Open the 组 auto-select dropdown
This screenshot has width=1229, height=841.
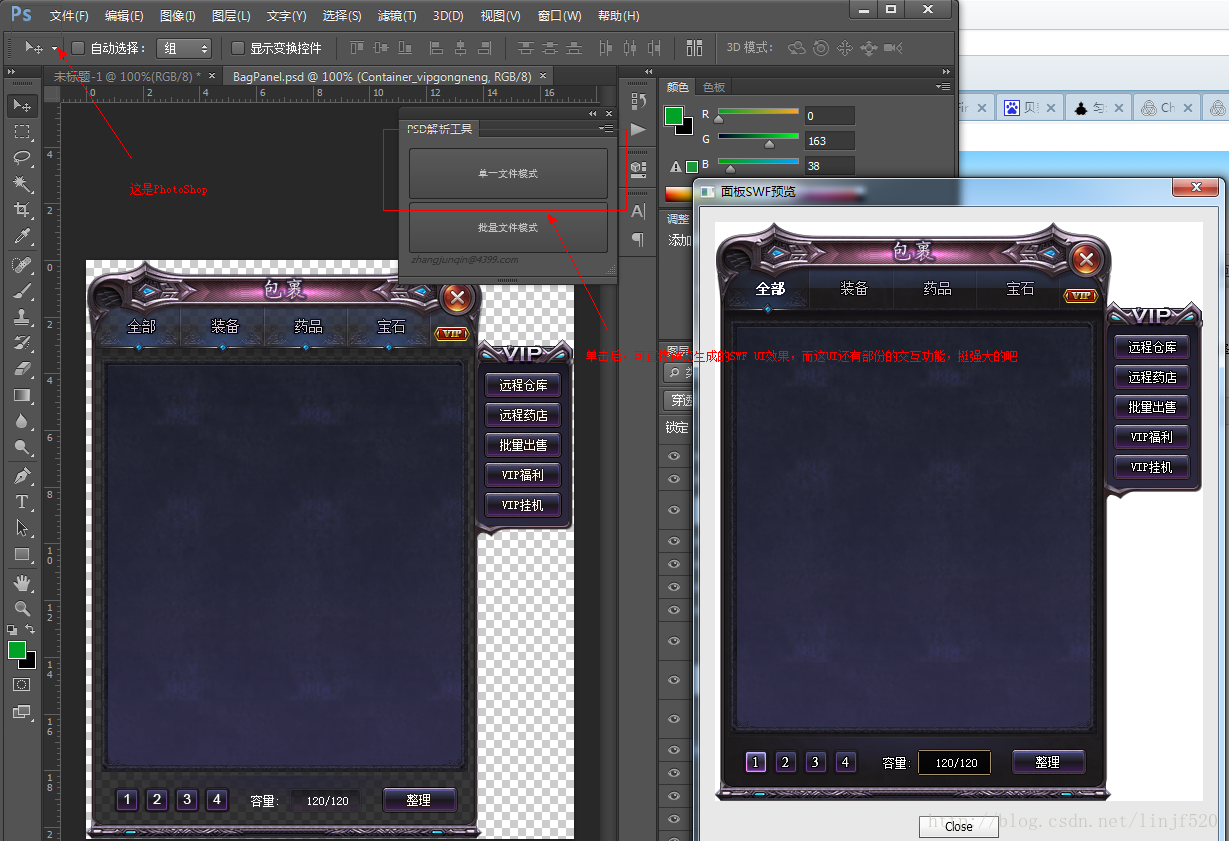[184, 48]
